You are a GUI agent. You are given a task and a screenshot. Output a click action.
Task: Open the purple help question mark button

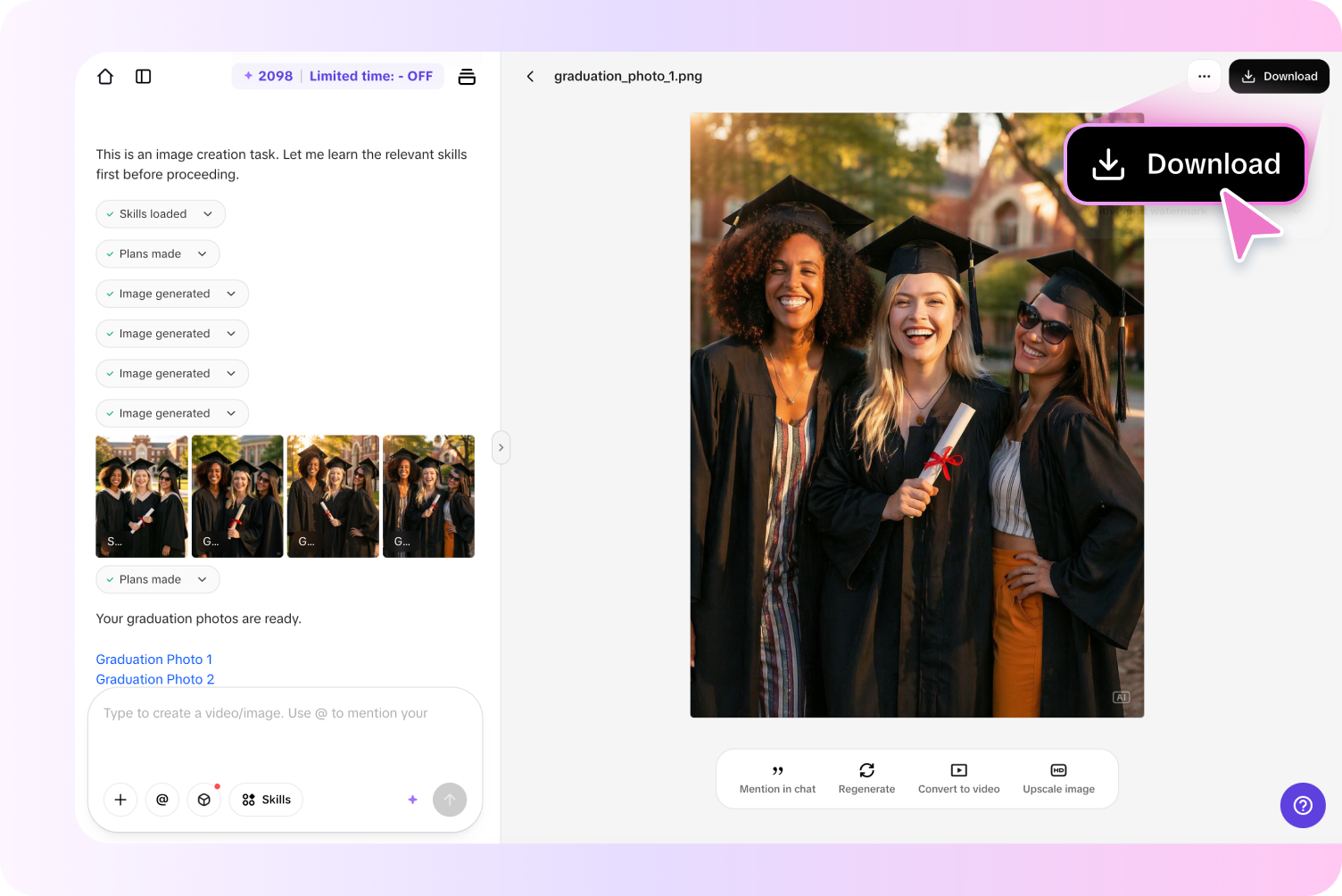tap(1303, 805)
